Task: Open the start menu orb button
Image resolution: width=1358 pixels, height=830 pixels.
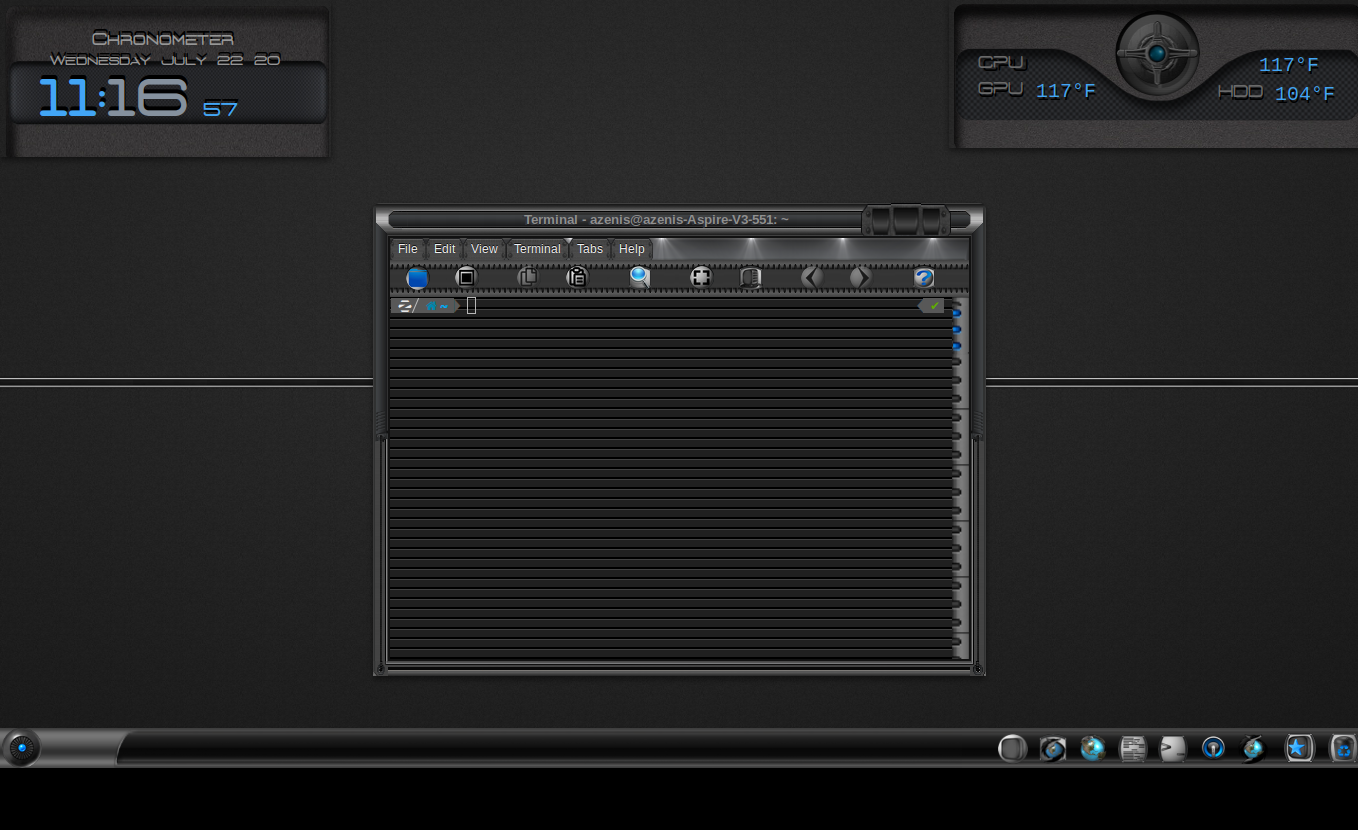Action: 21,748
